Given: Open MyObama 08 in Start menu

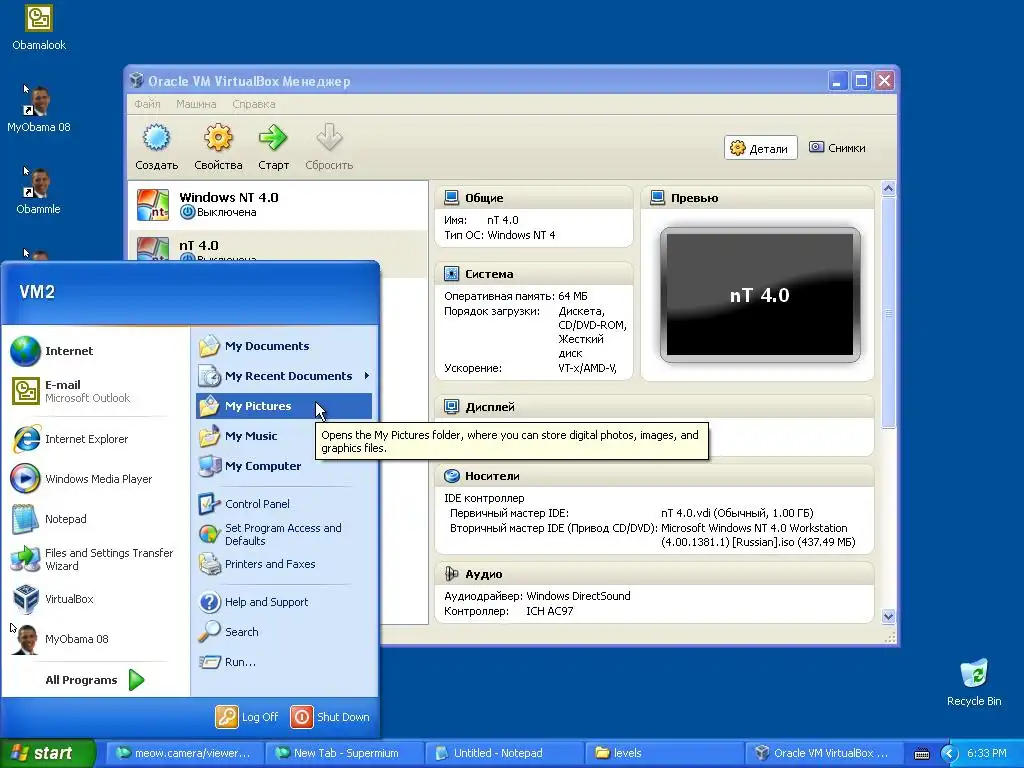Looking at the screenshot, I should pos(96,639).
